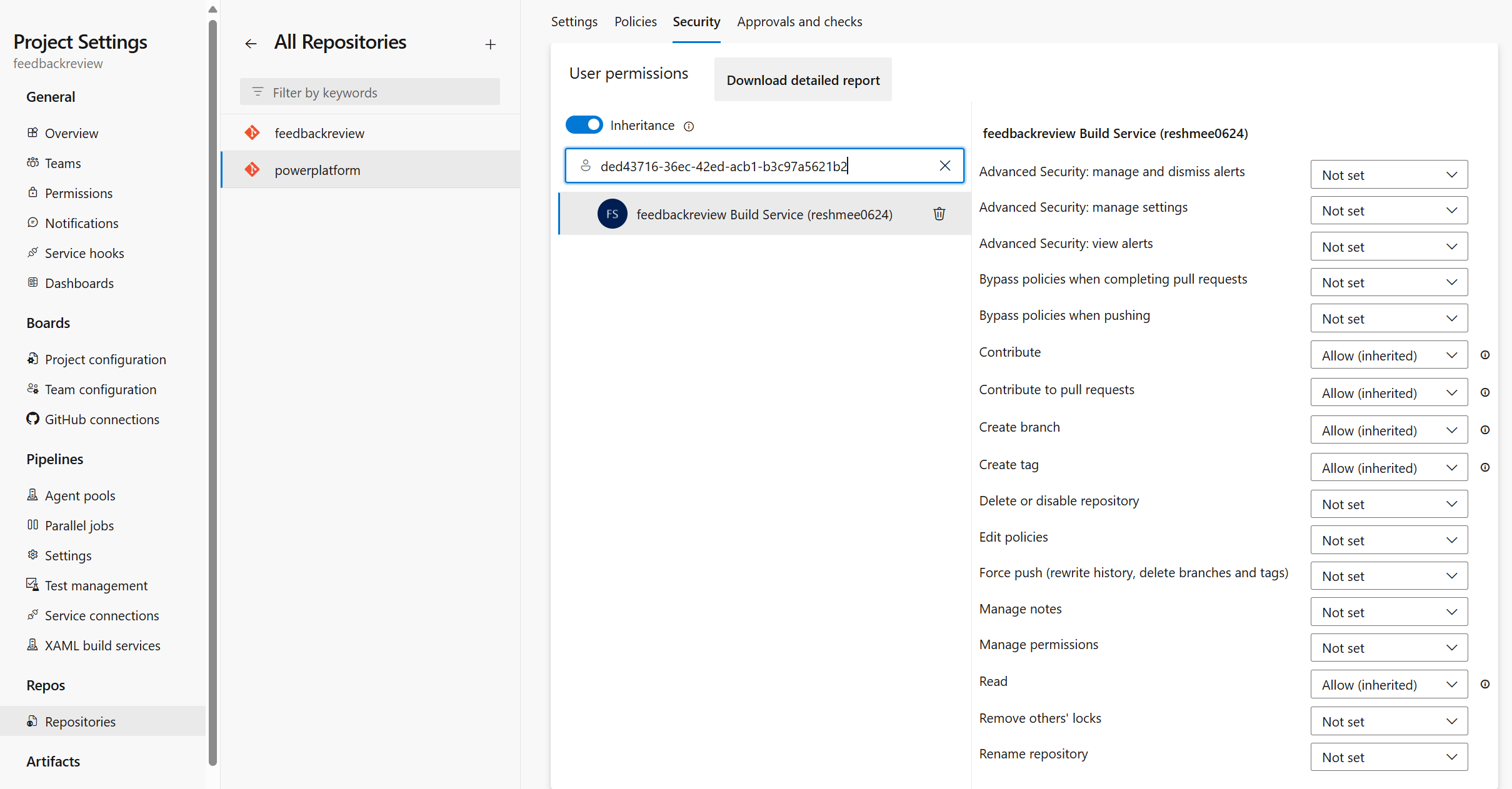
Task: Open the Approvals and checks tab
Action: pos(800,21)
